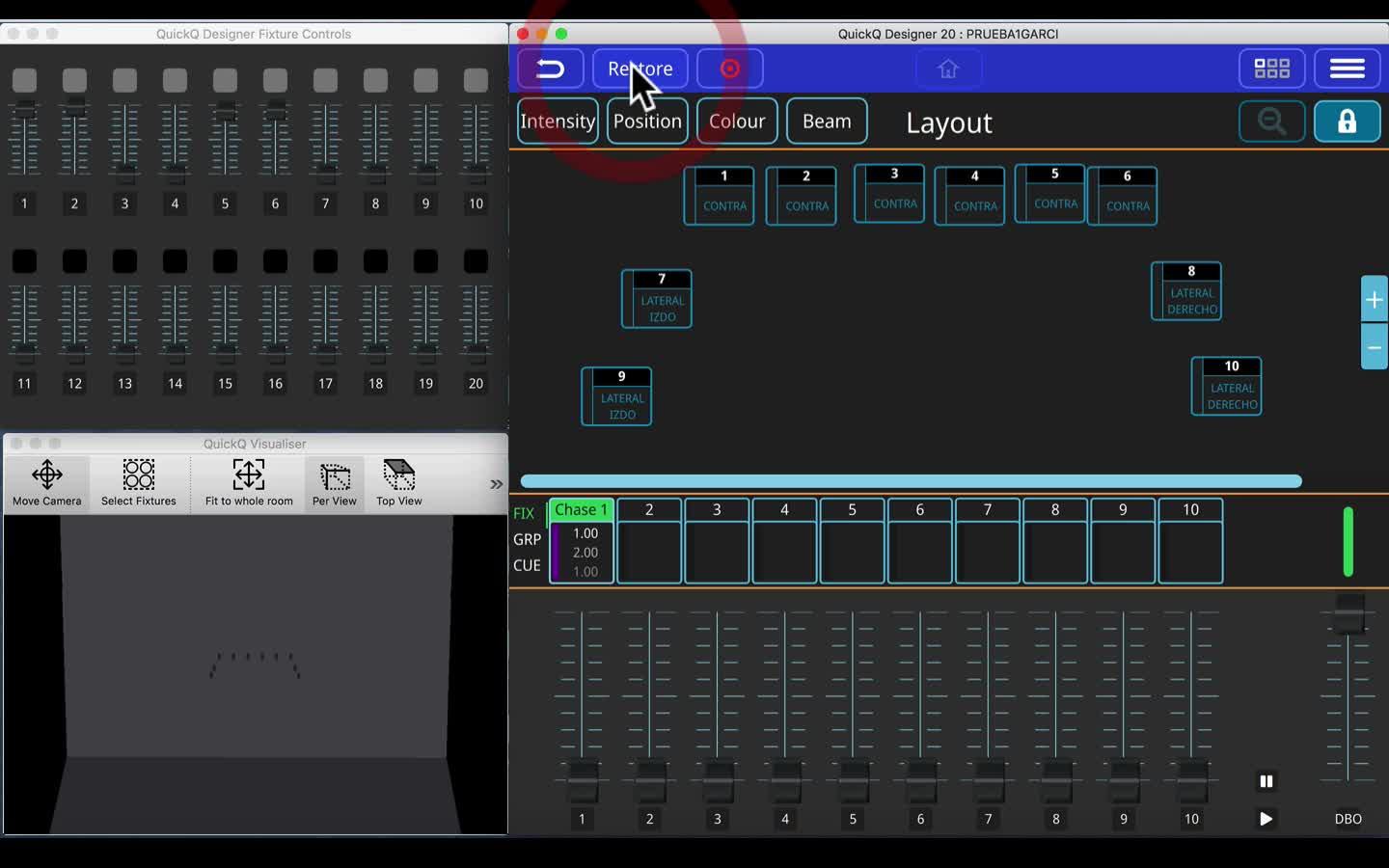The height and width of the screenshot is (868, 1389).
Task: Select fixture 6 CONTRA
Action: [x=1123, y=196]
